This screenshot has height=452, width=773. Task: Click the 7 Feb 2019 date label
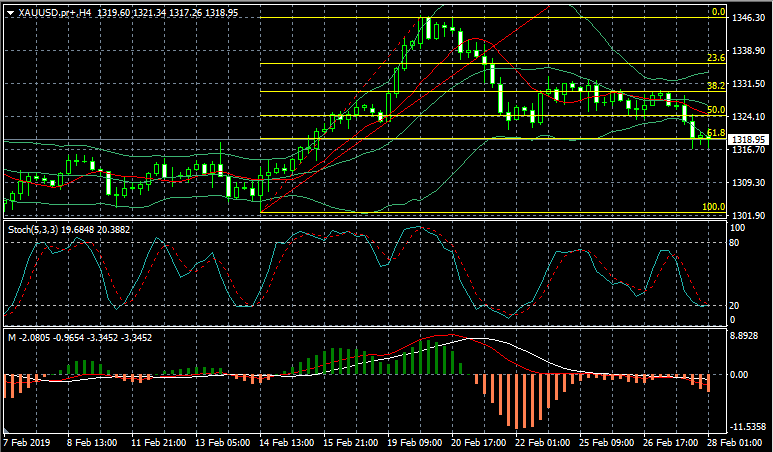click(27, 443)
